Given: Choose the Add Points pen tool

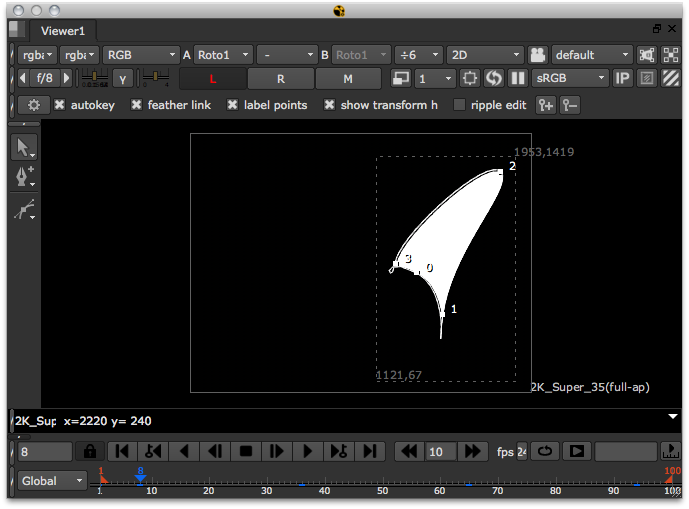Looking at the screenshot, I should pos(24,178).
